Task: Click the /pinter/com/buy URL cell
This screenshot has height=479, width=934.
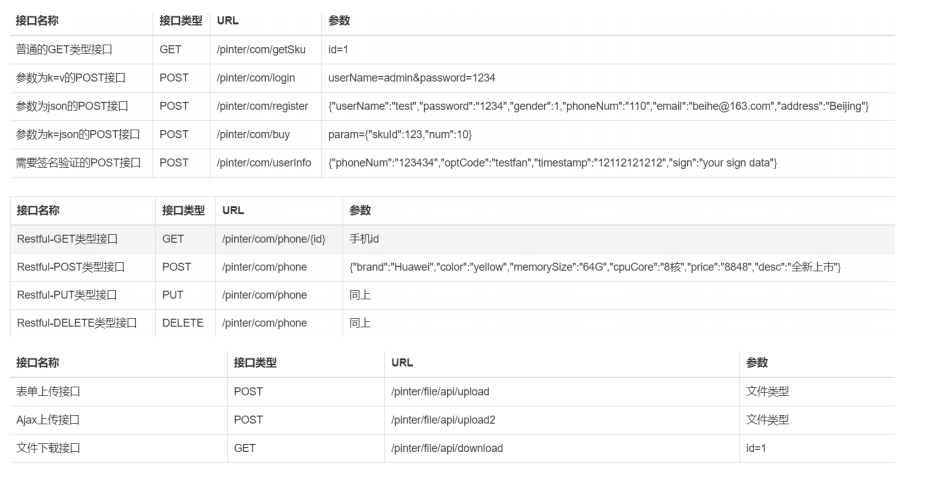Action: (x=253, y=134)
